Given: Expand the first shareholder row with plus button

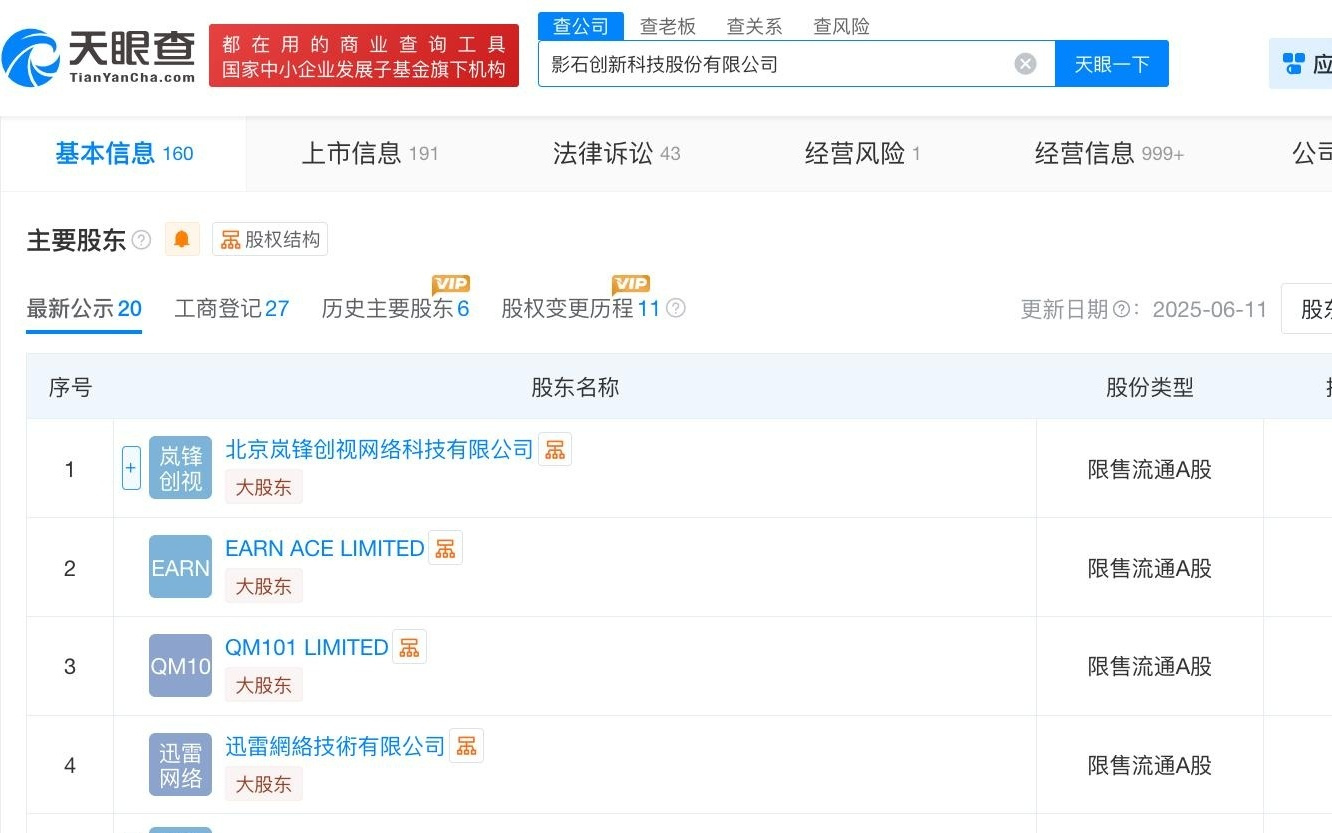Looking at the screenshot, I should click(131, 467).
